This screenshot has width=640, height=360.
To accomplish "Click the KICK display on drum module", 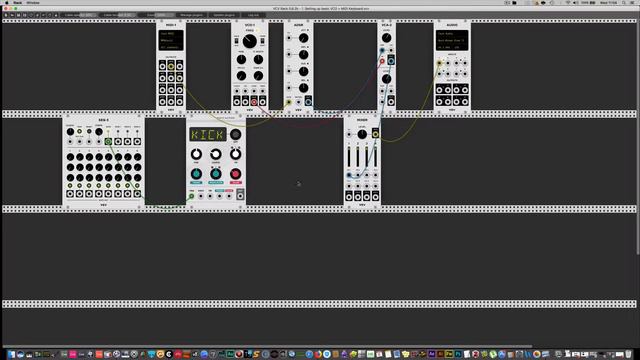I will click(207, 135).
